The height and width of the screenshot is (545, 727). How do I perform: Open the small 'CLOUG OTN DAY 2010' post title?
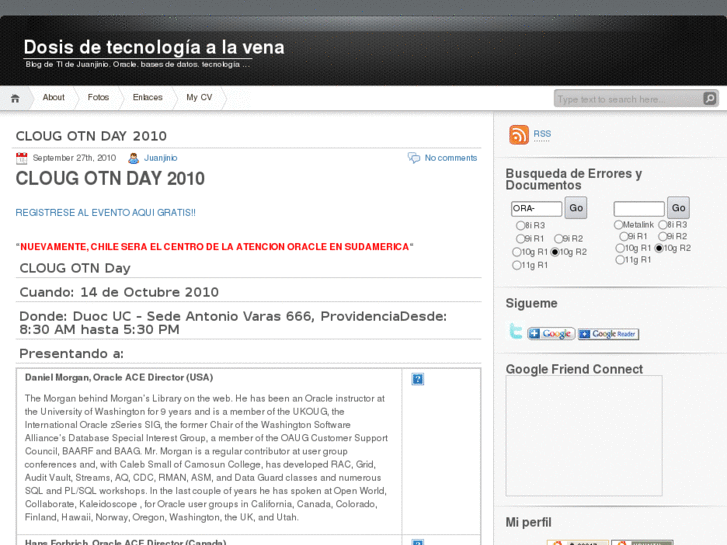pos(91,136)
